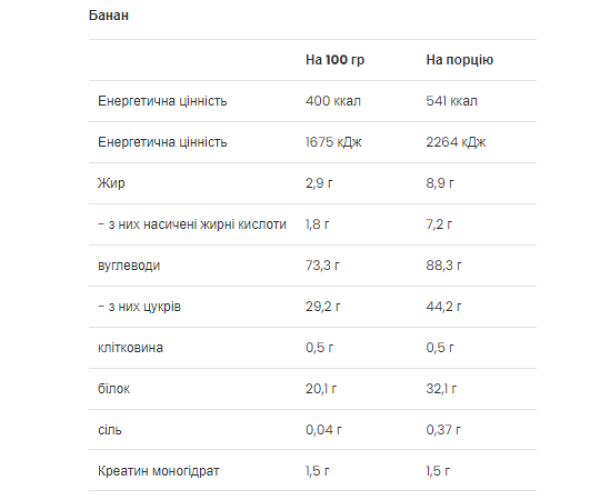The height and width of the screenshot is (500, 600).
Task: Click the 400 ккал energy value
Action: pos(331,101)
